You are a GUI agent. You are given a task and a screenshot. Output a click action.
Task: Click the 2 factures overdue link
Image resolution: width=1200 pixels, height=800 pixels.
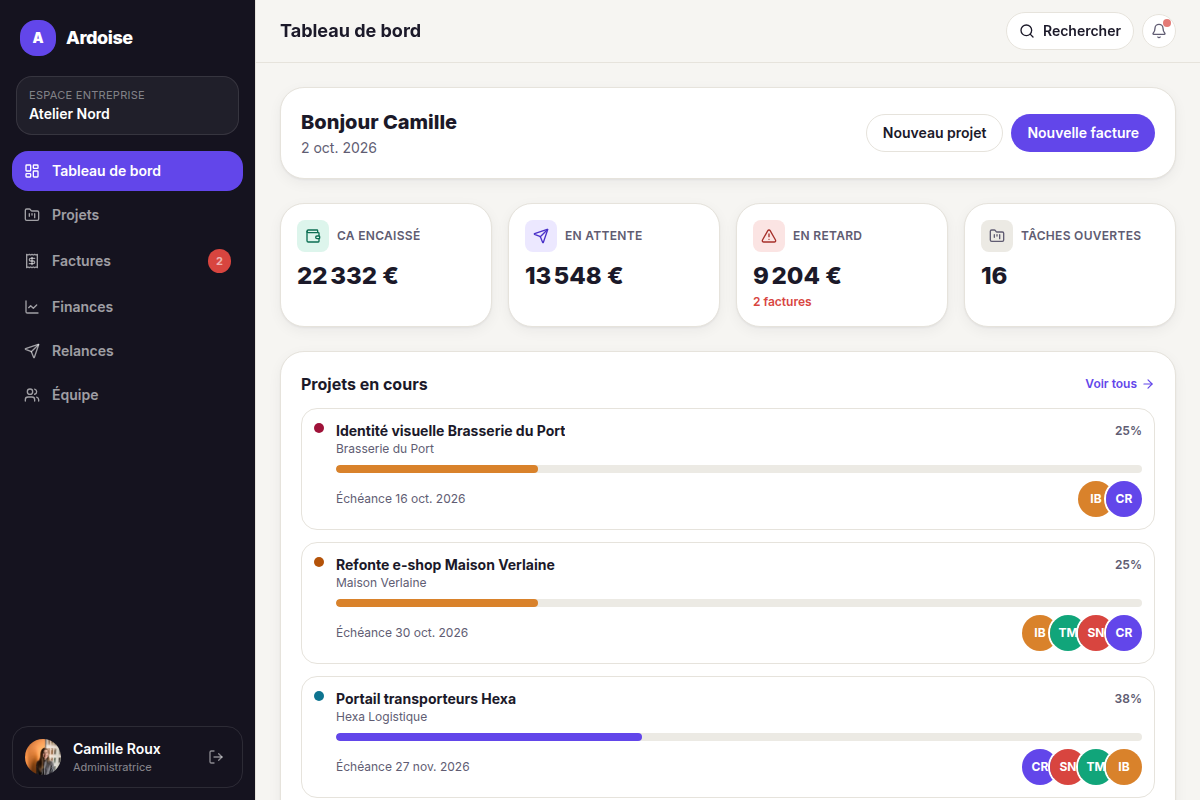tap(782, 302)
